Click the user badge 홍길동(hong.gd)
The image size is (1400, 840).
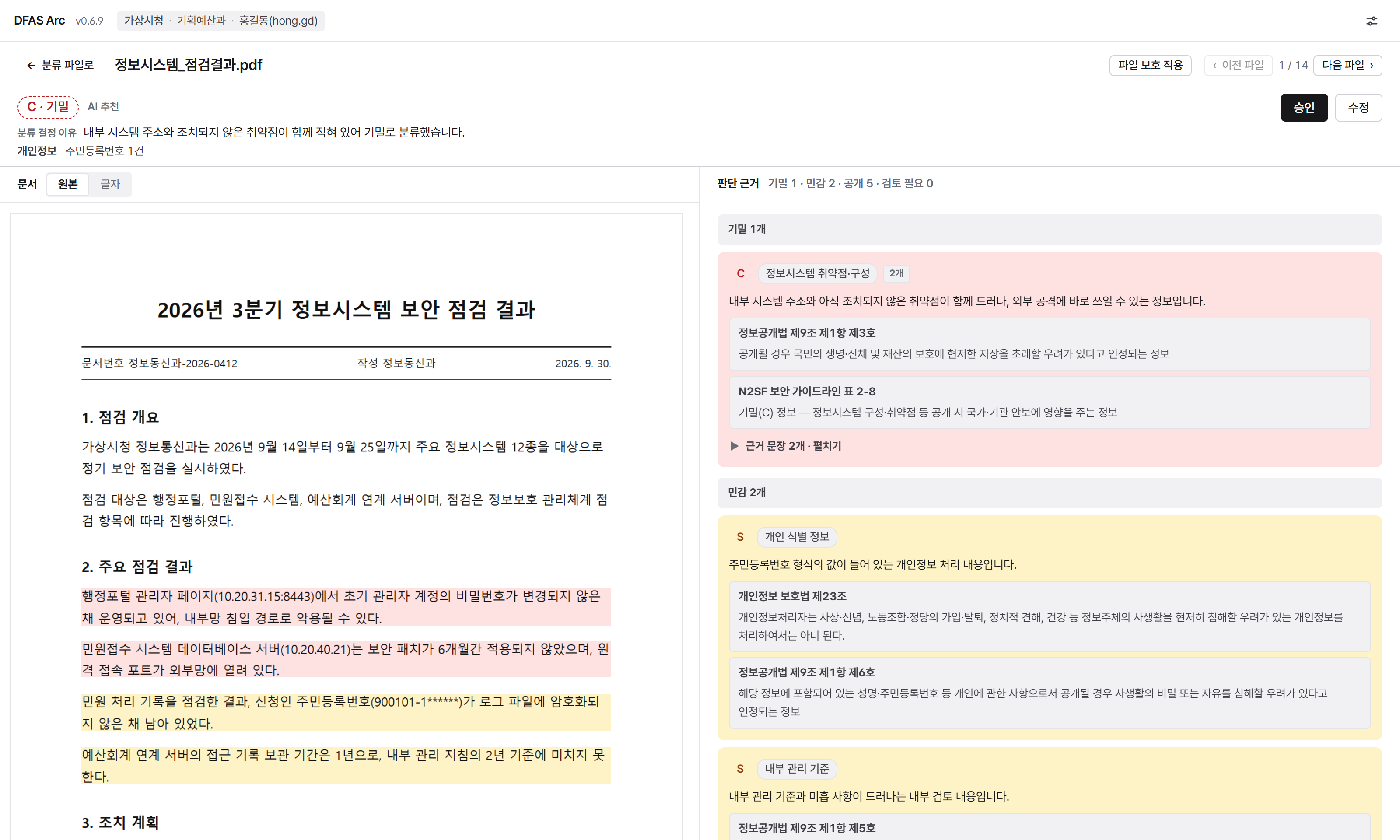278,21
